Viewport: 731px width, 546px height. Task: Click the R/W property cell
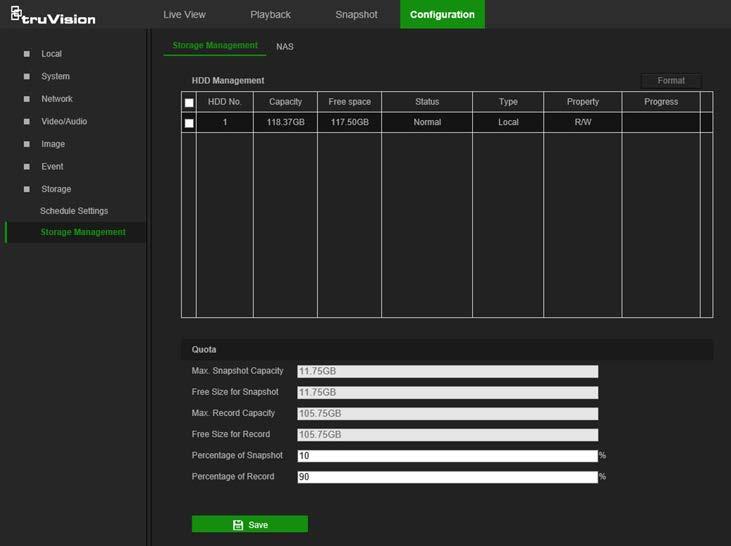(583, 122)
